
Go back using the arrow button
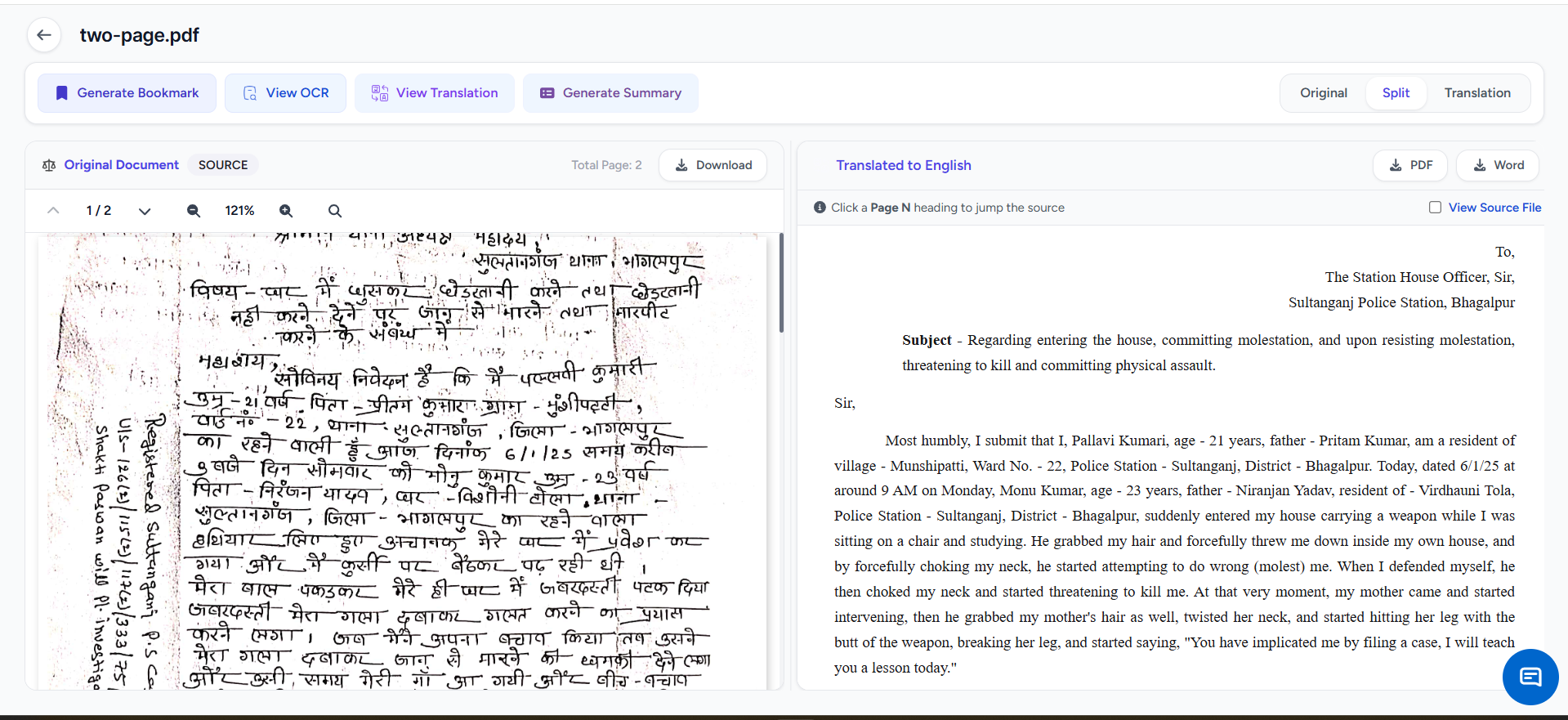[44, 35]
